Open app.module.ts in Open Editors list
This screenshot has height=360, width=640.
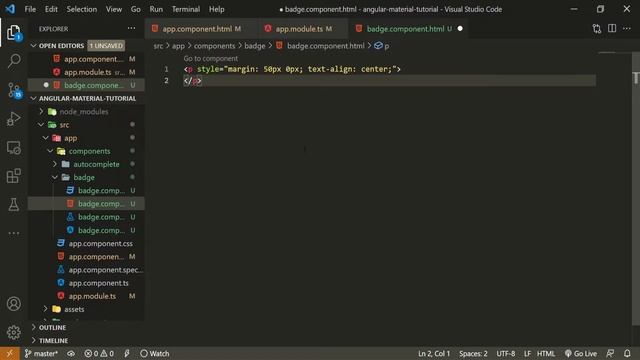coord(87,72)
